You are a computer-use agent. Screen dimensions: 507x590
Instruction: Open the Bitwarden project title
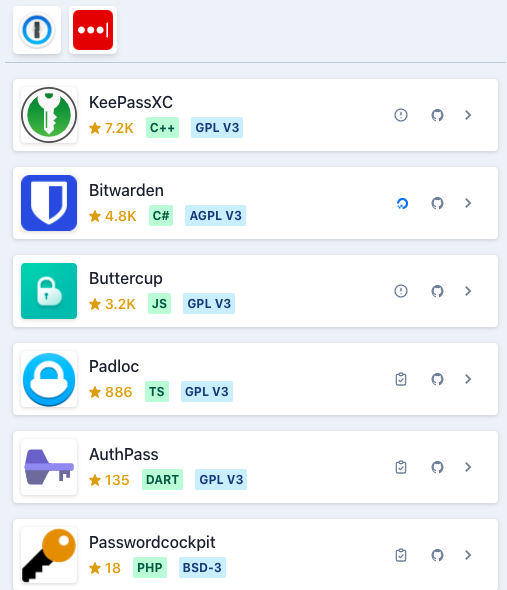point(126,190)
